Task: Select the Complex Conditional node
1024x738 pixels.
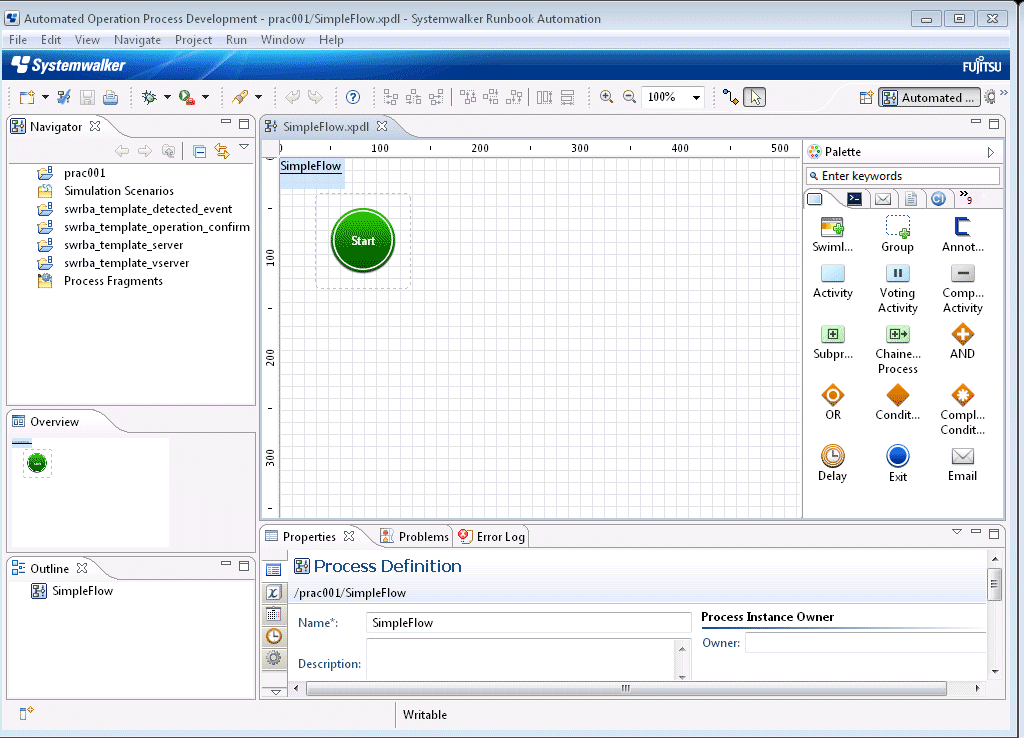Action: (962, 411)
